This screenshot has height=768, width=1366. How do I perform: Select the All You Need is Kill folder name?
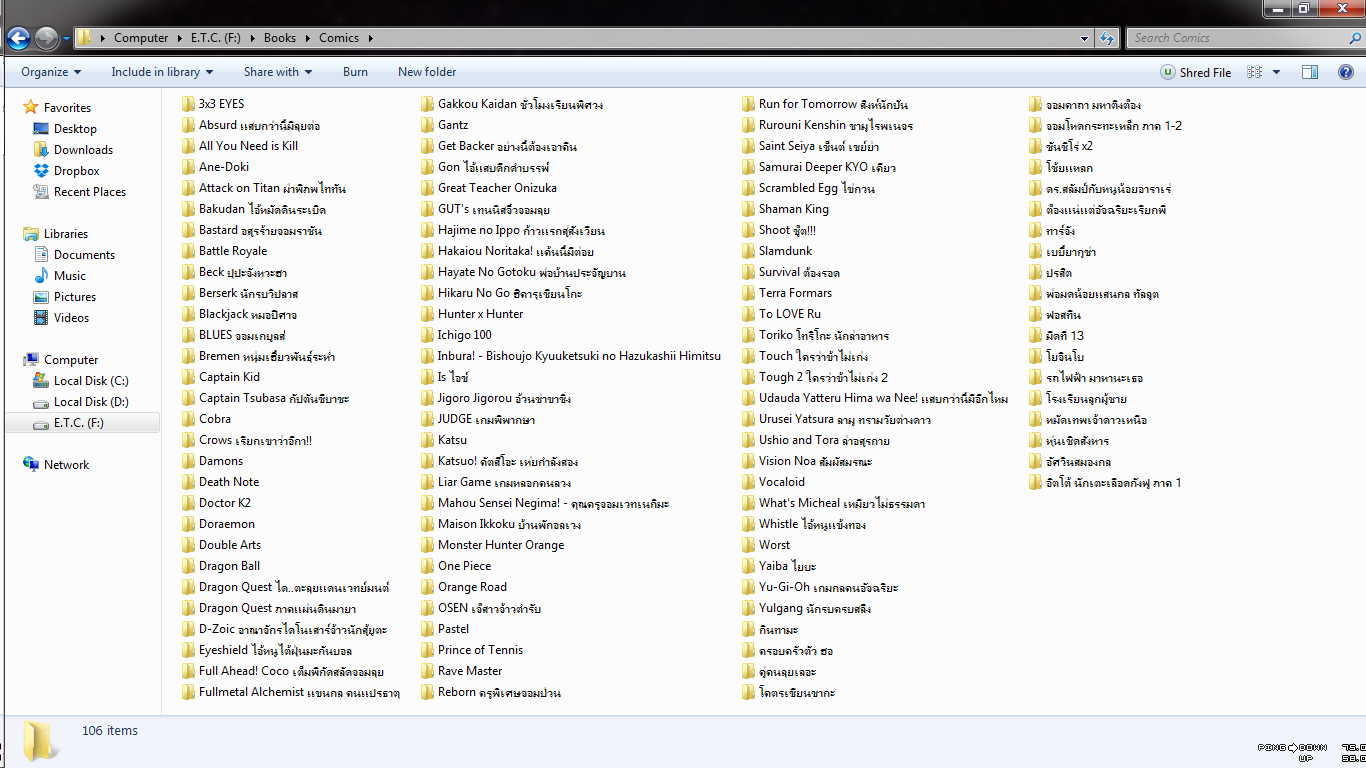[248, 146]
